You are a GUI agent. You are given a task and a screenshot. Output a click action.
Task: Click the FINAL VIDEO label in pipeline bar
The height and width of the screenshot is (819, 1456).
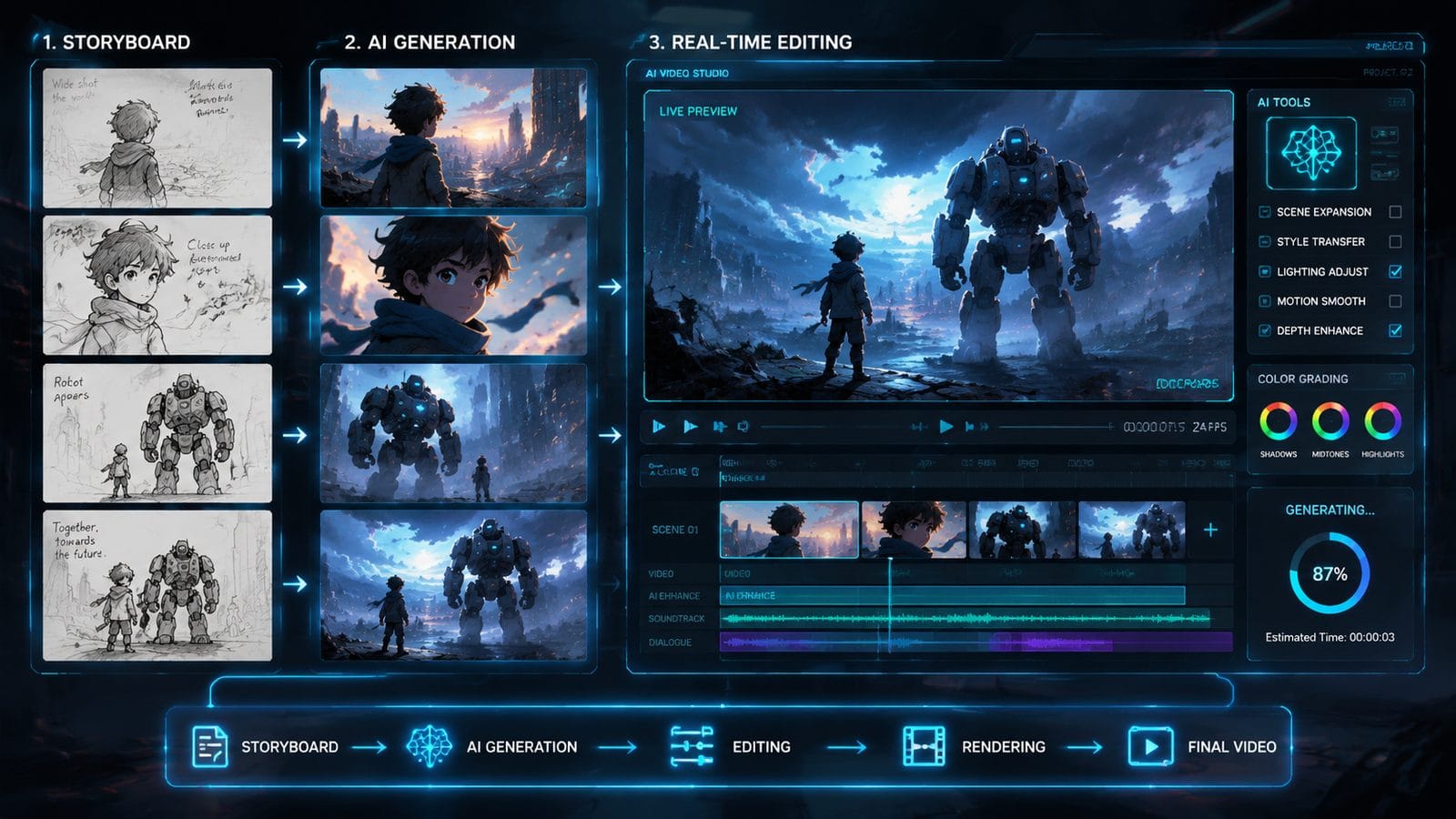pyautogui.click(x=1232, y=747)
